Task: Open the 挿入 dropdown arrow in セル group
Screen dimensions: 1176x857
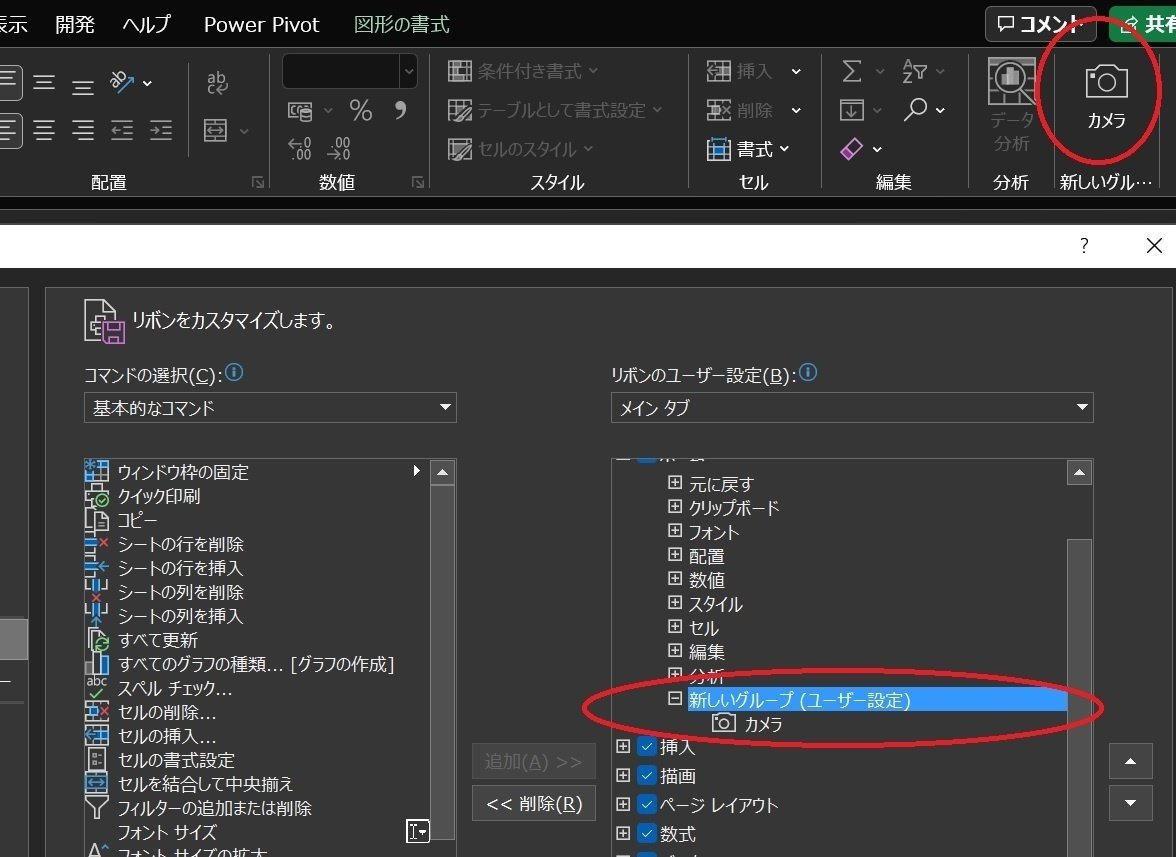Action: pos(796,71)
